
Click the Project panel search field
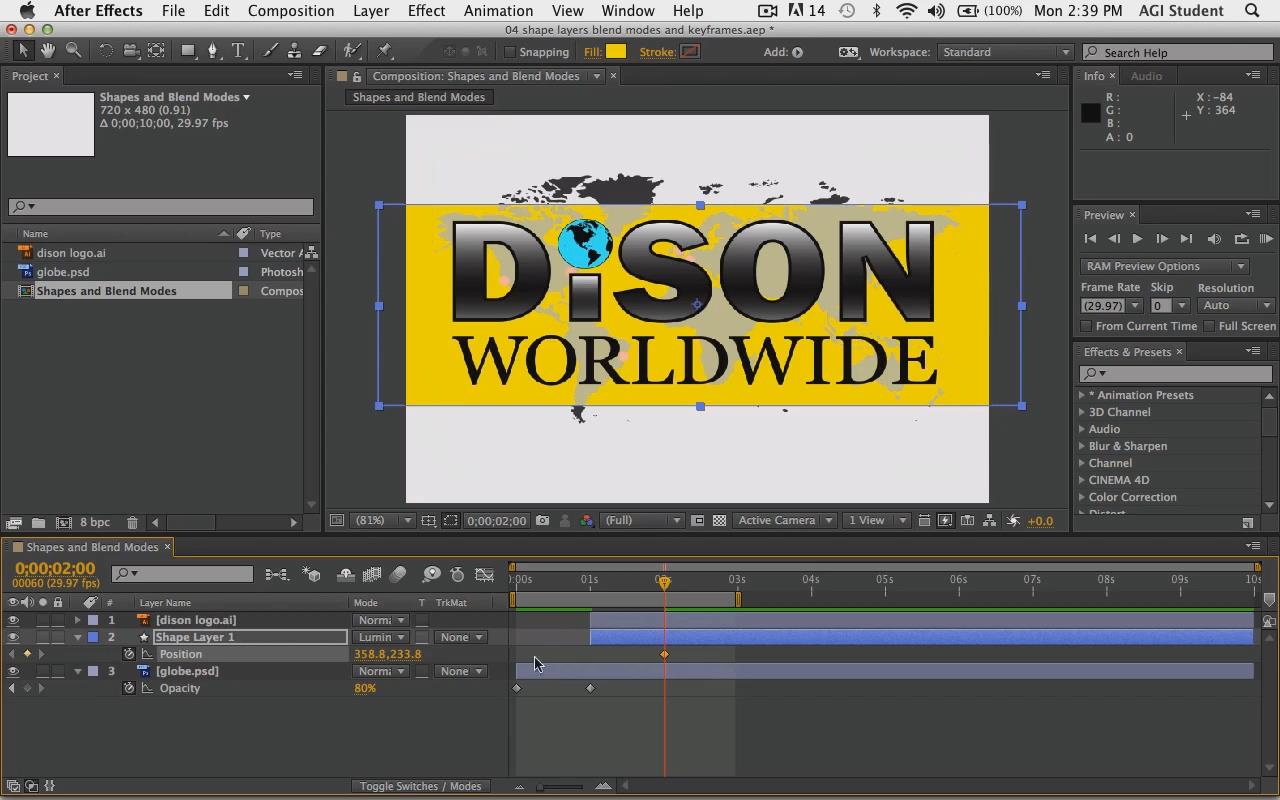[161, 206]
